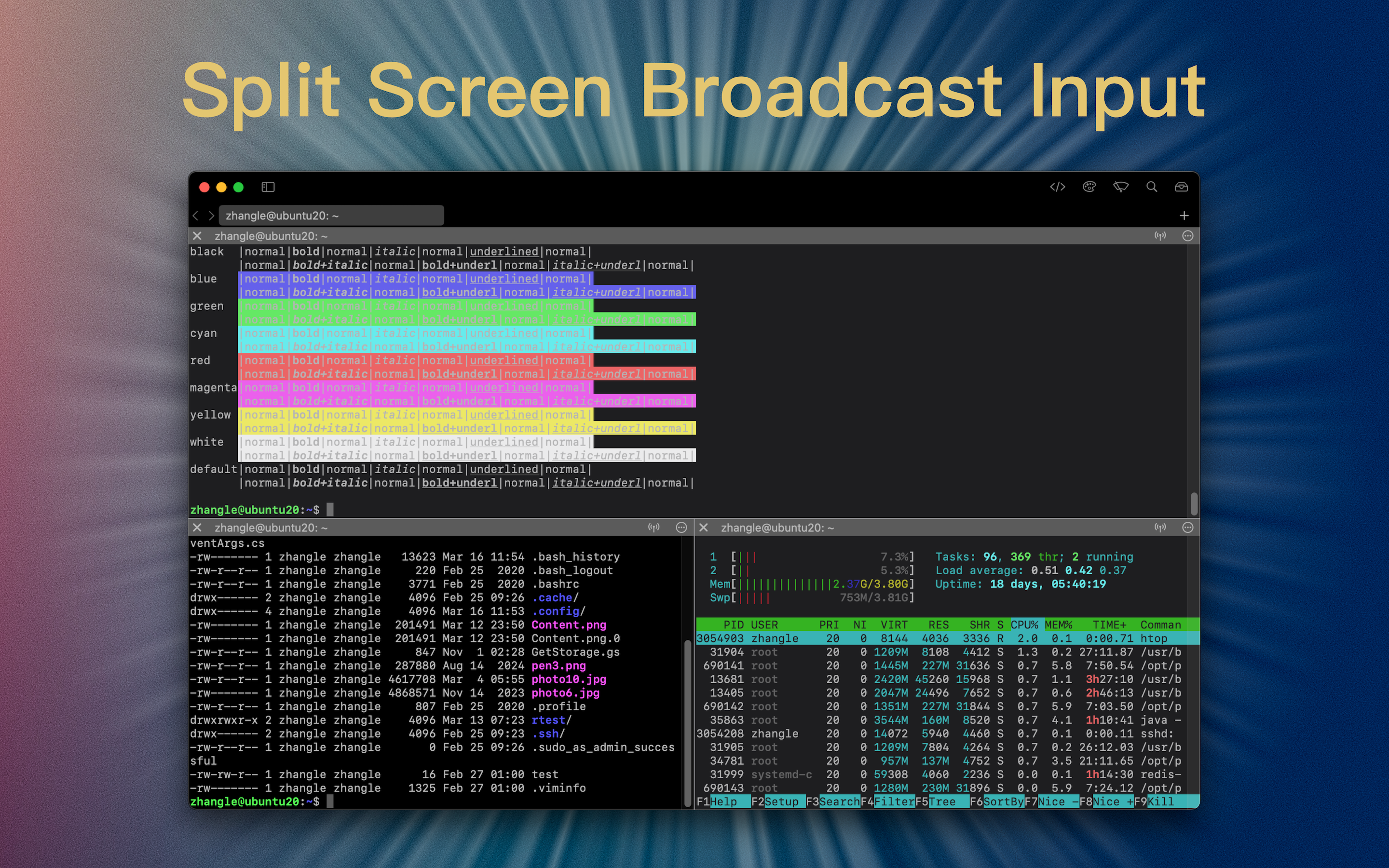Click the top pane command prompt

[262, 510]
